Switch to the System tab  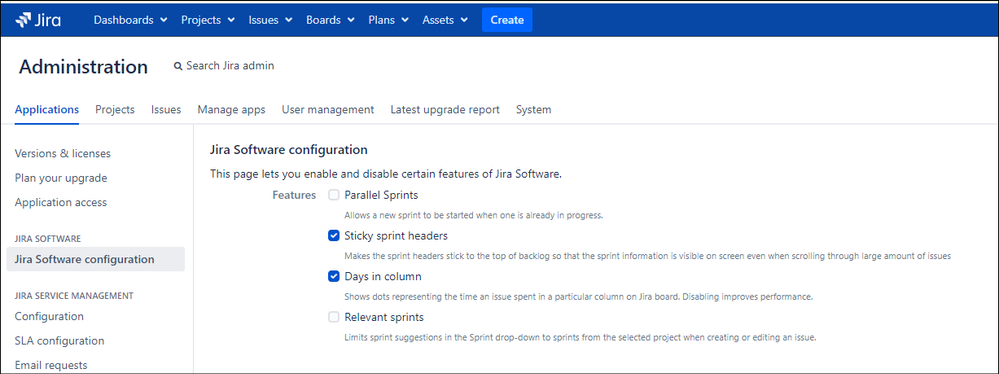[x=533, y=110]
